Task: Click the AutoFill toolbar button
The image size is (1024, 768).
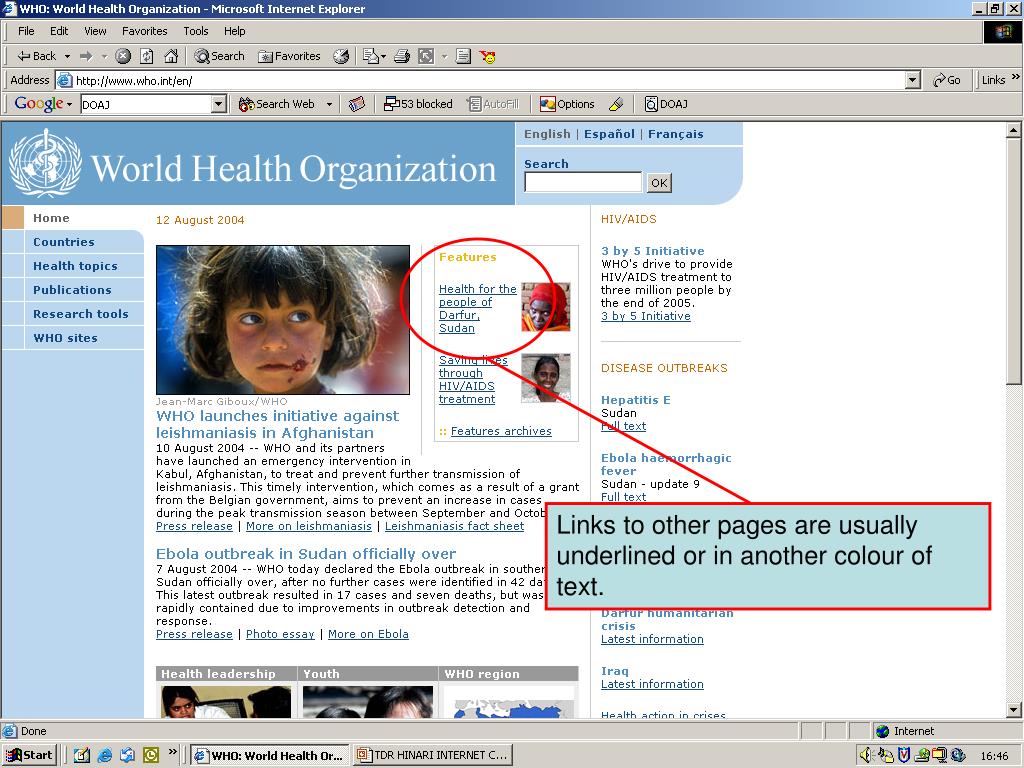Action: (x=494, y=104)
